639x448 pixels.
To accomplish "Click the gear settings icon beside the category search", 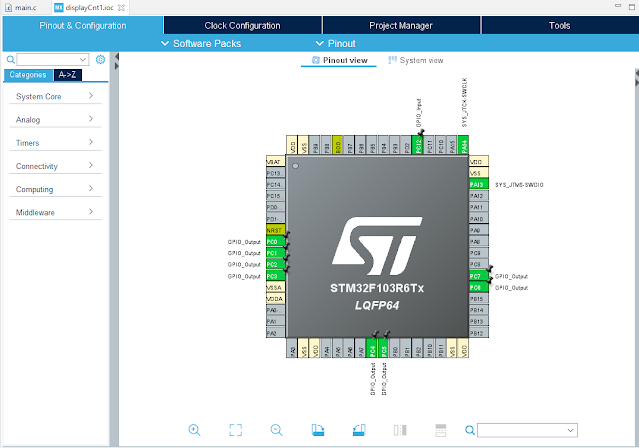I will pyautogui.click(x=100, y=60).
